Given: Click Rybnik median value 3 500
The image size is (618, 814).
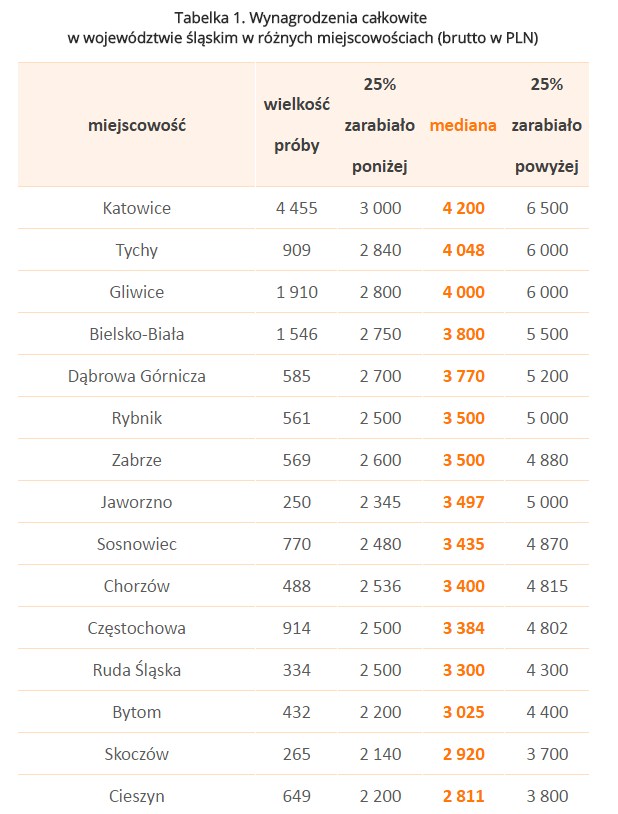Looking at the screenshot, I should pyautogui.click(x=463, y=418).
